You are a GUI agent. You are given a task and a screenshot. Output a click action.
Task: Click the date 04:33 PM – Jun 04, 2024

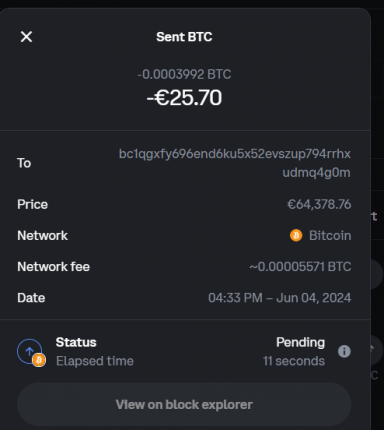(x=280, y=298)
